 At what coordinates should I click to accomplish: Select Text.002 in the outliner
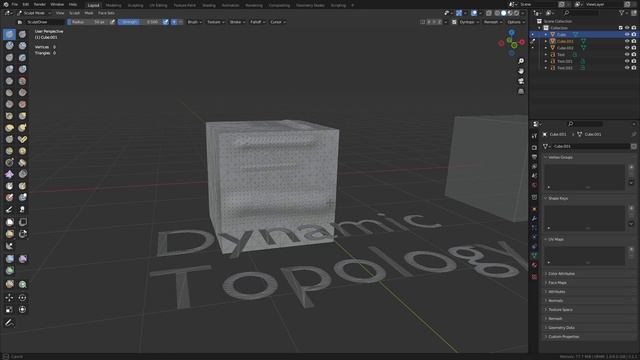coord(565,68)
